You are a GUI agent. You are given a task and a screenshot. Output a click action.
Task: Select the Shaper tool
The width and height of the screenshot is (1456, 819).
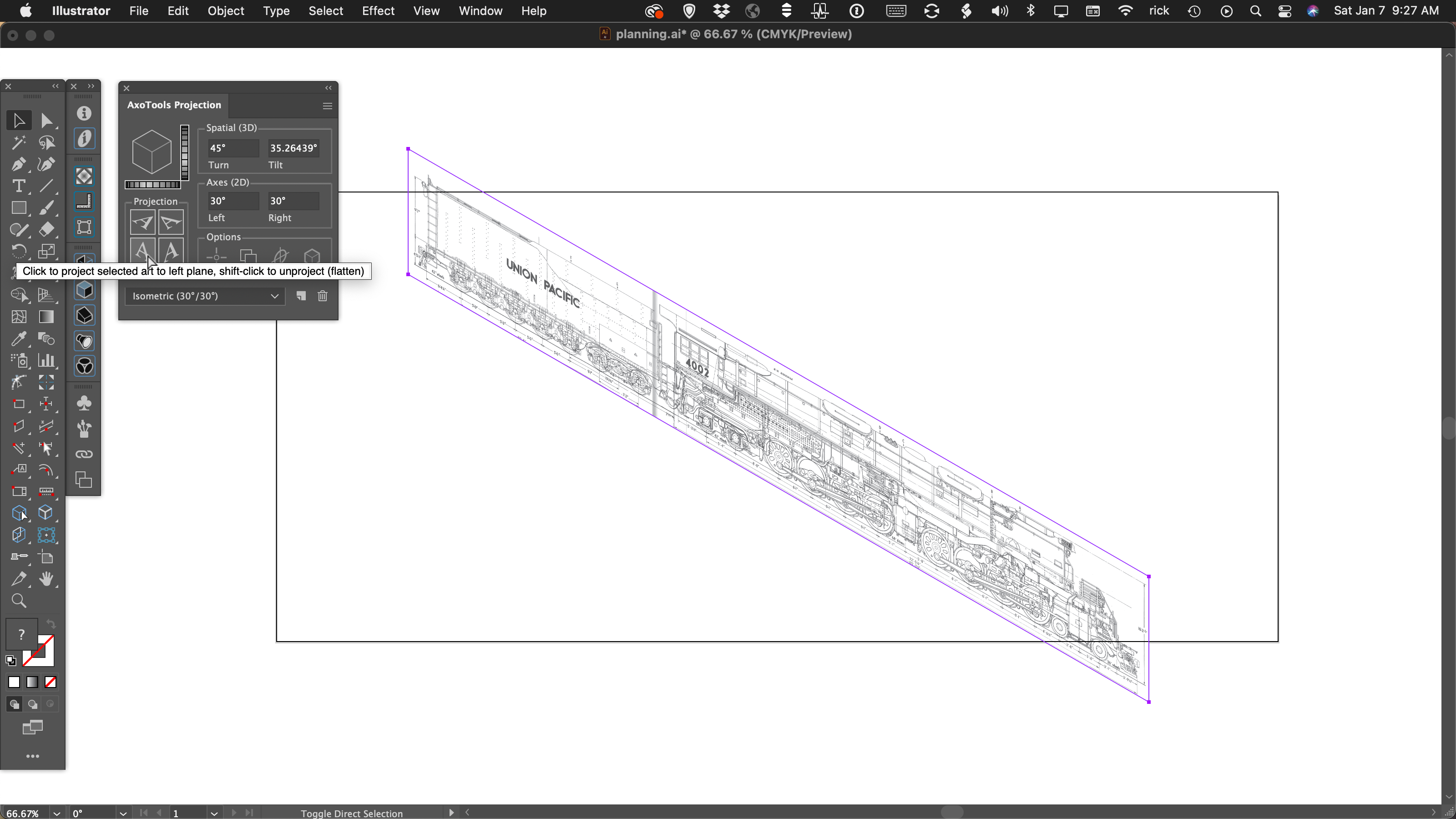(19, 229)
